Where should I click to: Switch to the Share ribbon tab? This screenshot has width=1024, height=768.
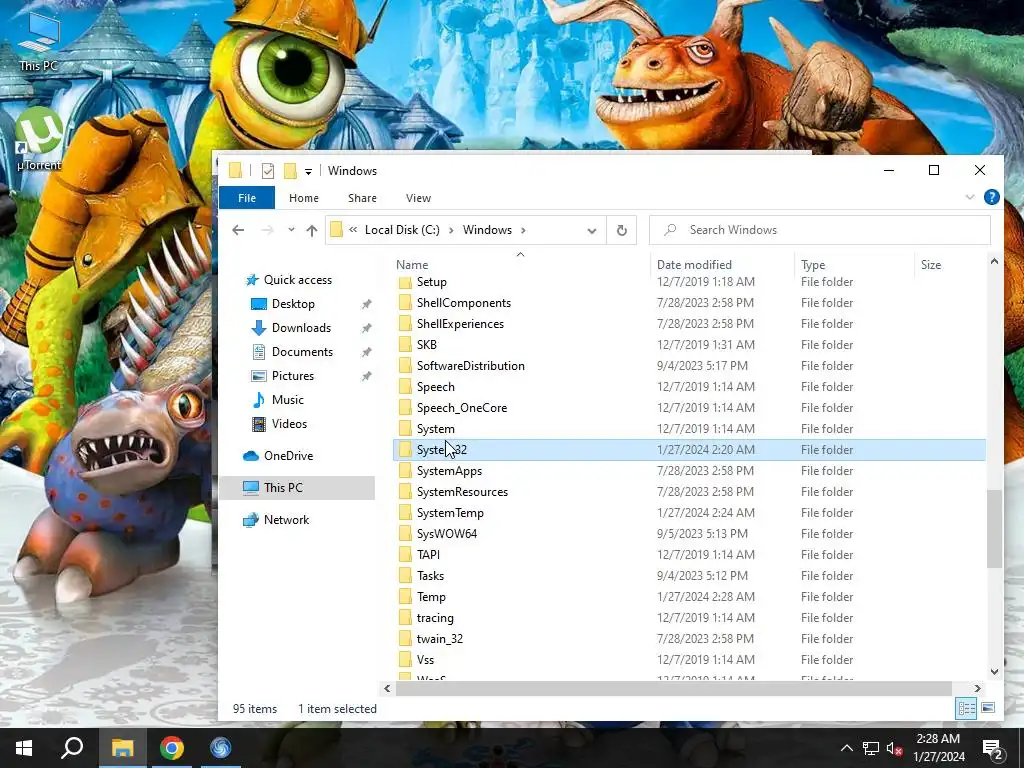pyautogui.click(x=362, y=198)
